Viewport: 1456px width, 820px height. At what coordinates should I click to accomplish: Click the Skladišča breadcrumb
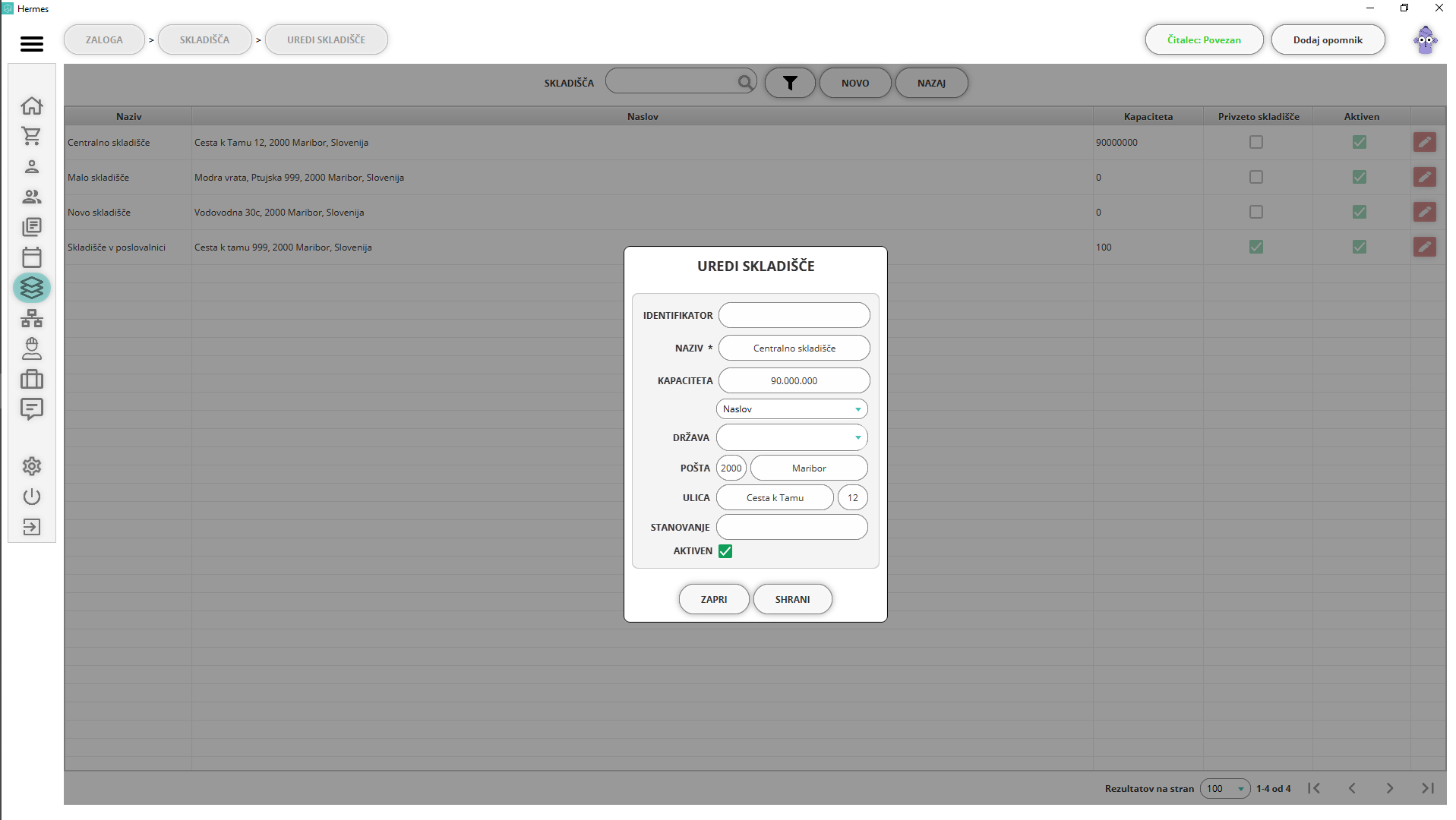click(204, 39)
